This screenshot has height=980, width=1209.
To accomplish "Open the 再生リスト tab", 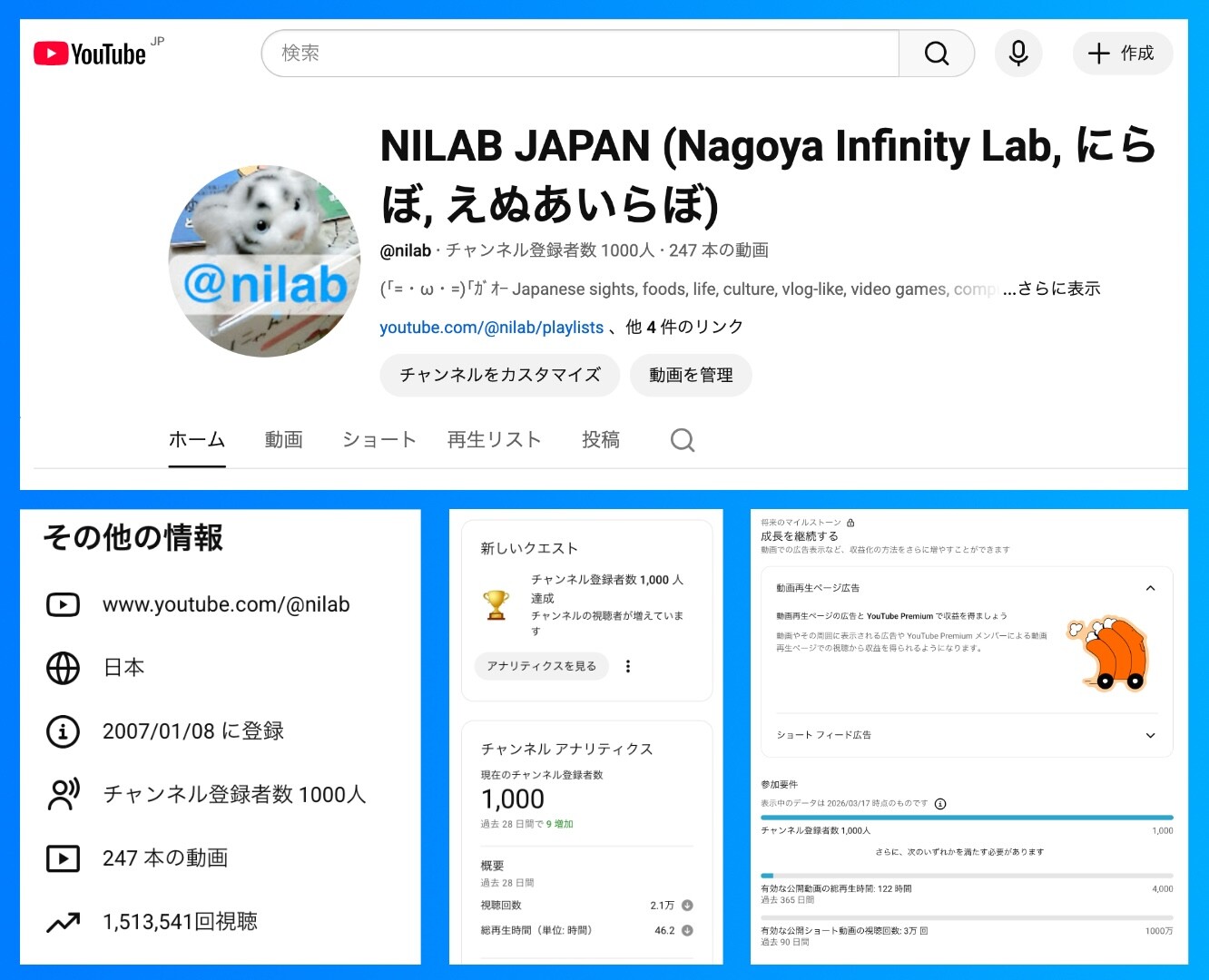I will pos(494,440).
